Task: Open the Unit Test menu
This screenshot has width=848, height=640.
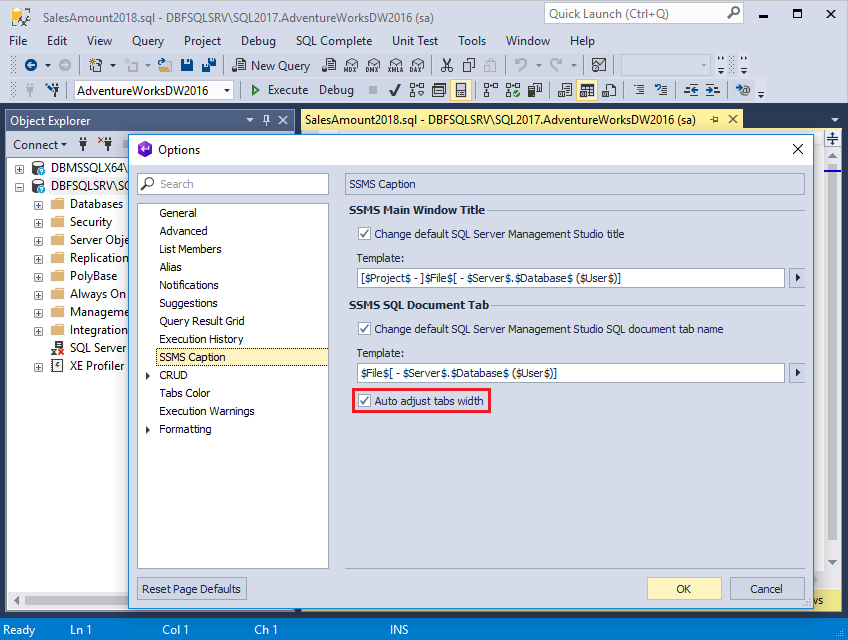Action: point(415,41)
